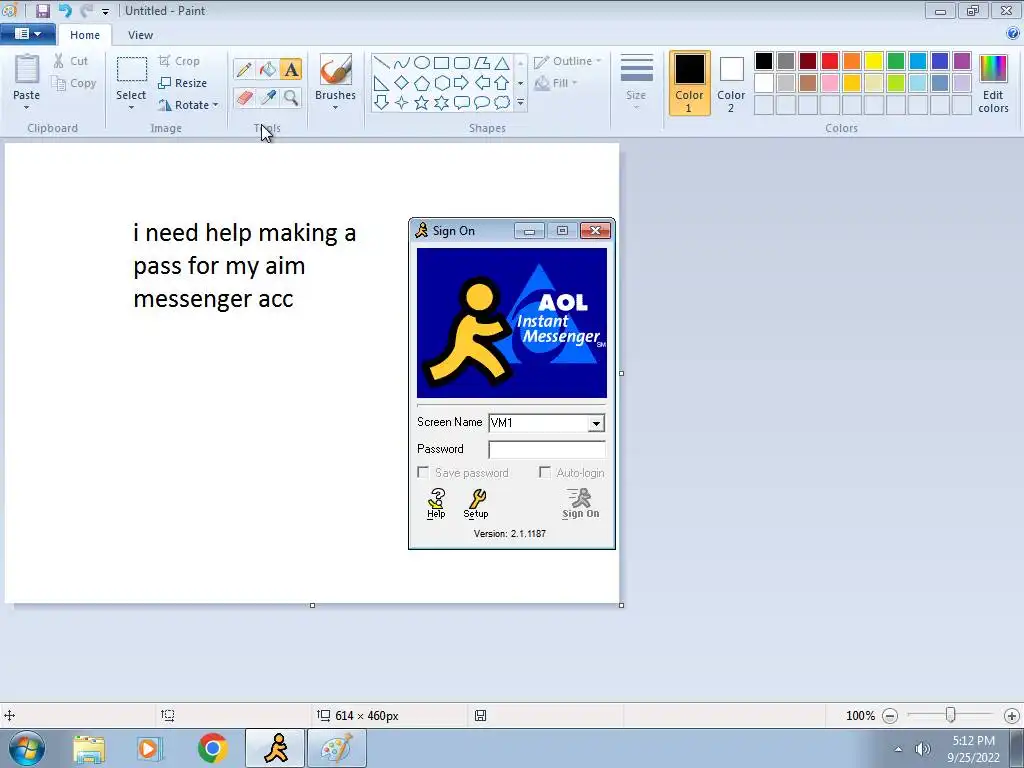This screenshot has width=1024, height=768.
Task: Open the Paint file menu dropdown
Action: [27, 34]
